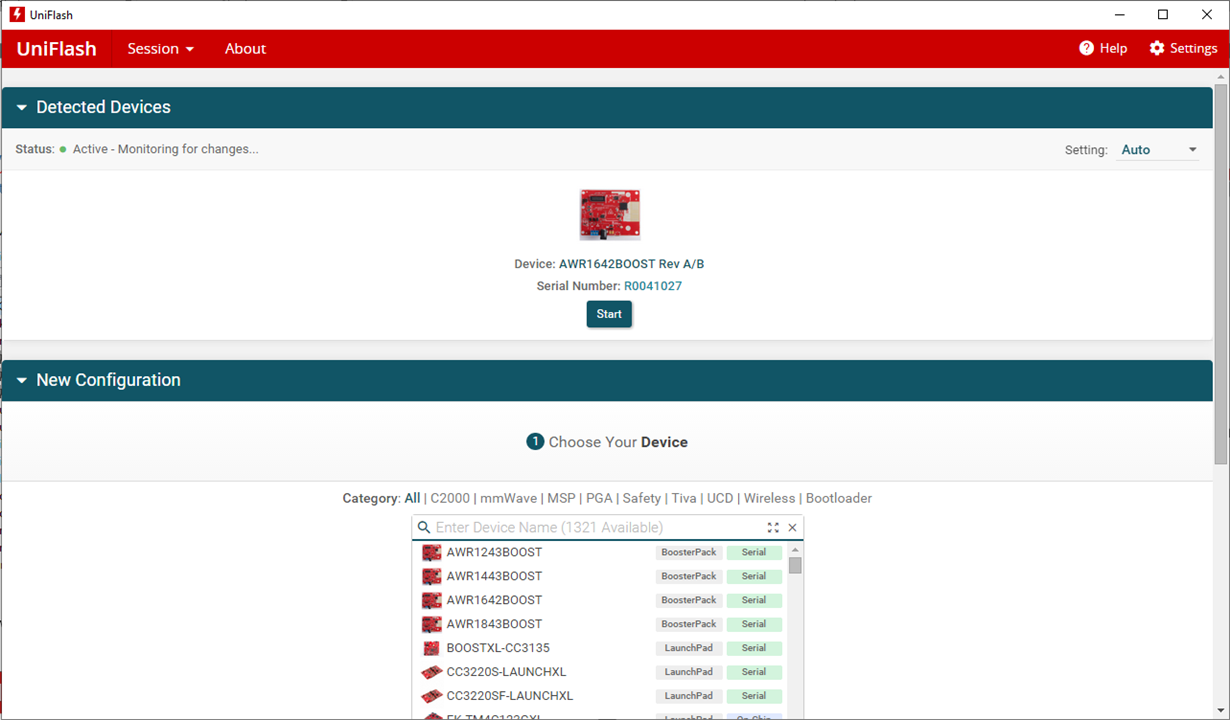1230x720 pixels.
Task: Click LaunchPad tag on BOOSTXL-CC3135 row
Action: tap(689, 648)
